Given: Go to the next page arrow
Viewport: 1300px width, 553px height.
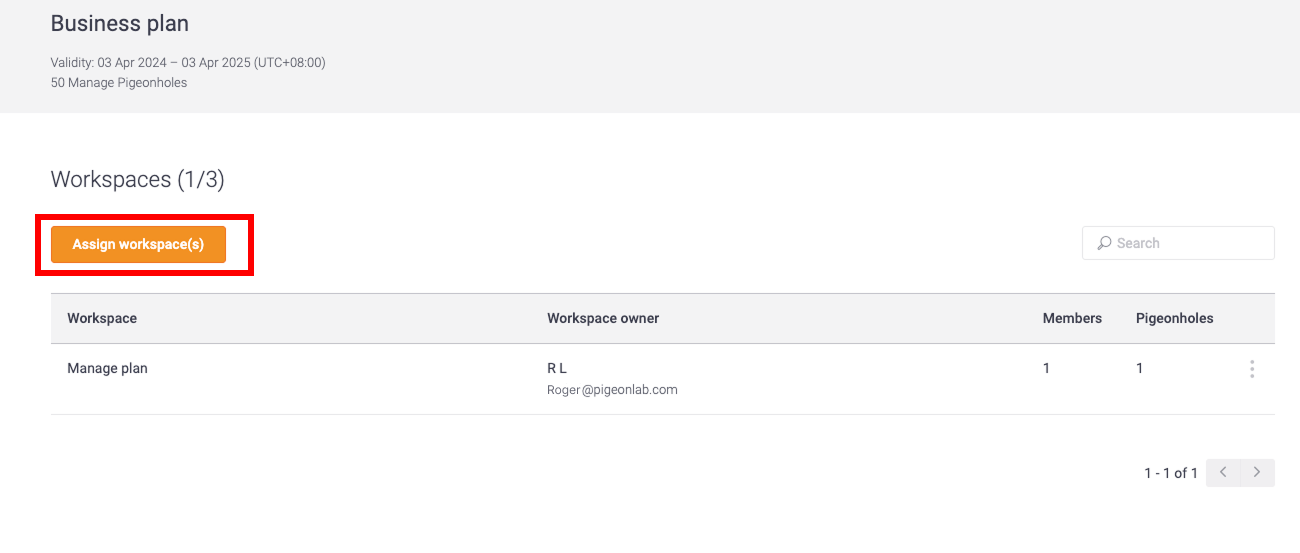Looking at the screenshot, I should pyautogui.click(x=1257, y=472).
